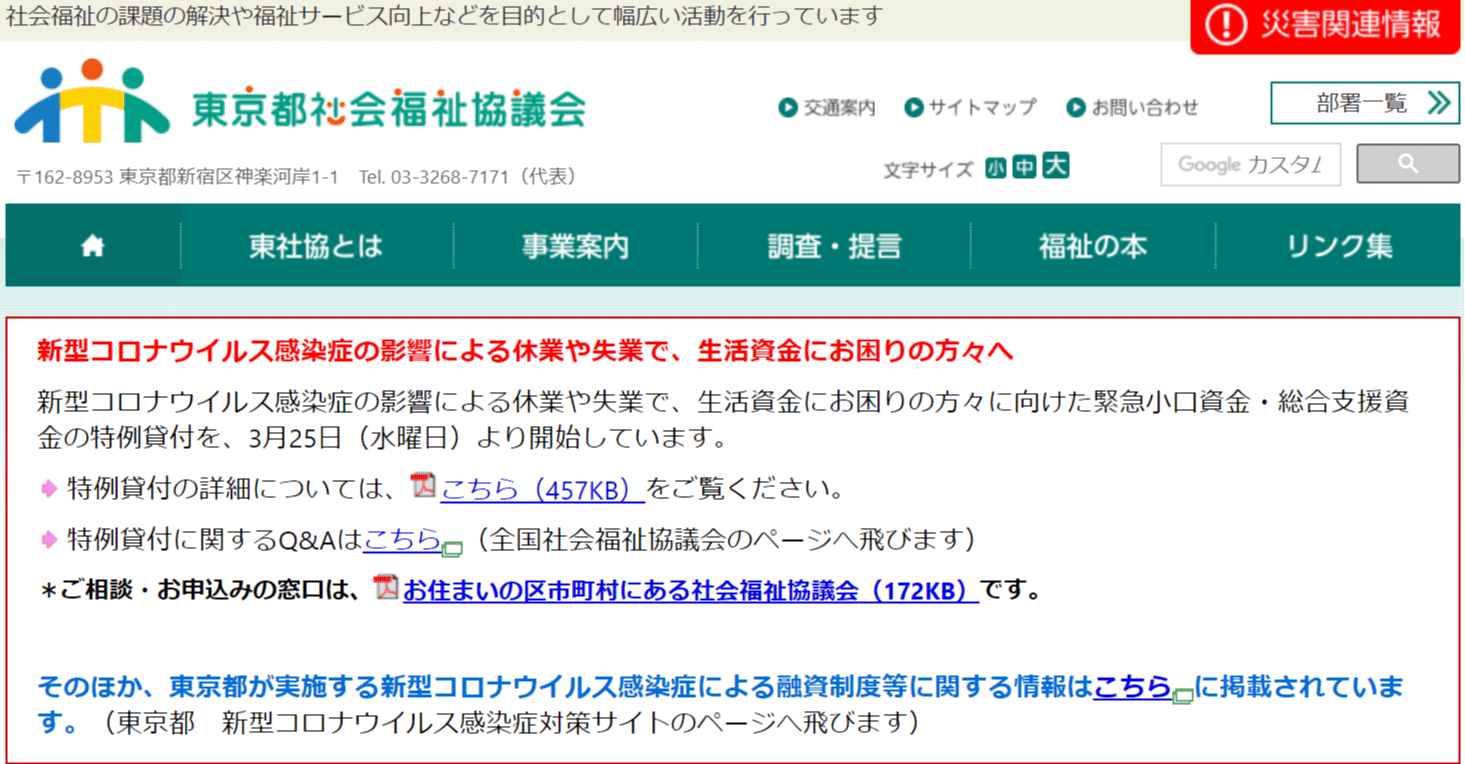Open the blue こちら Tokyo loan info link

pyautogui.click(x=1132, y=687)
